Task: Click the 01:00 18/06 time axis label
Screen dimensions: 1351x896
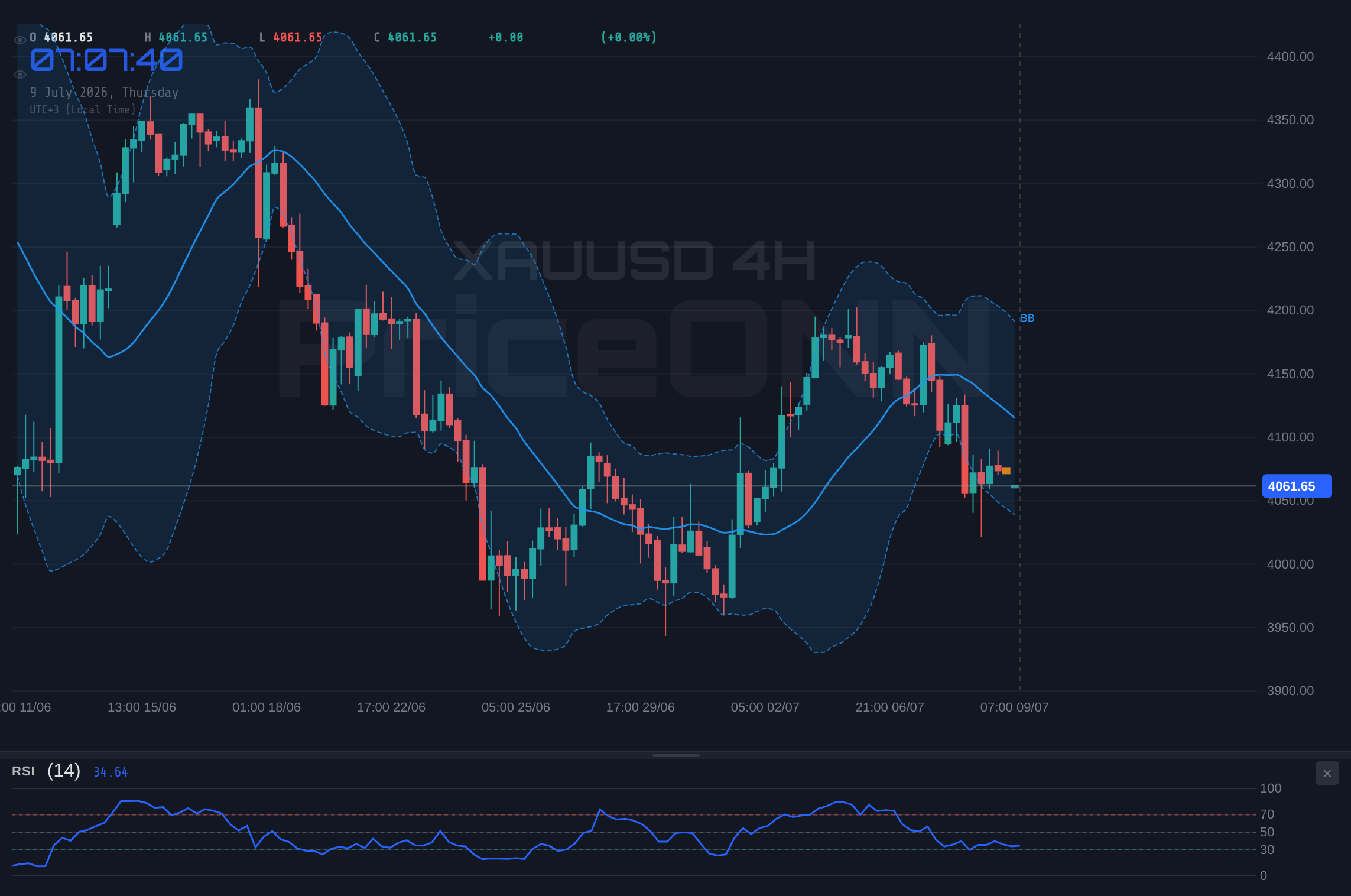Action: coord(267,707)
